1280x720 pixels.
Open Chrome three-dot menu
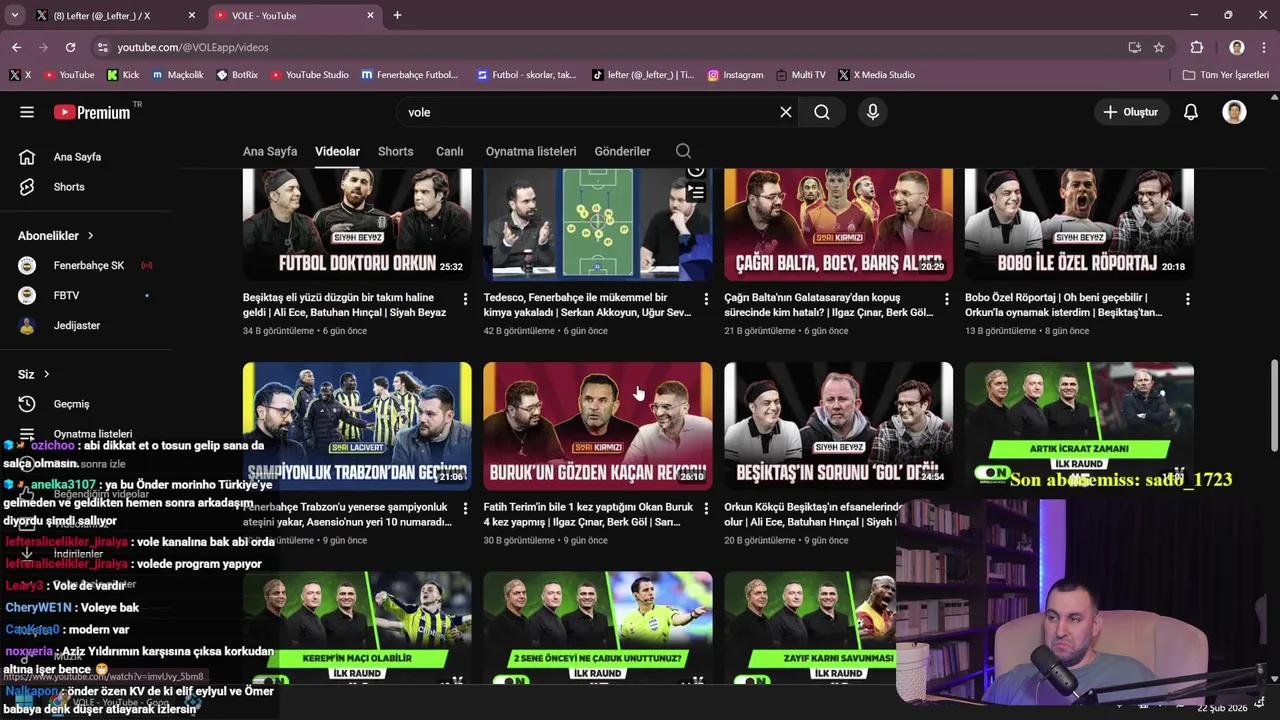1264,47
